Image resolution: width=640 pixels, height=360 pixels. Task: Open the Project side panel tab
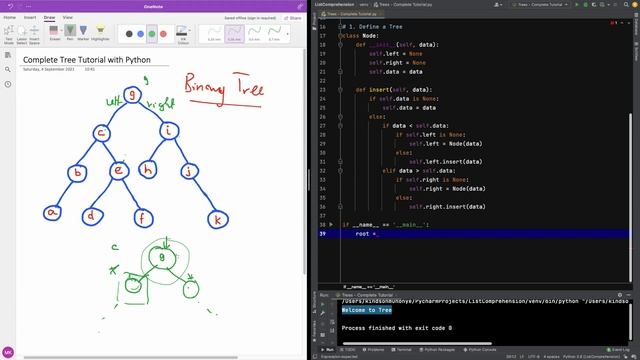(314, 20)
